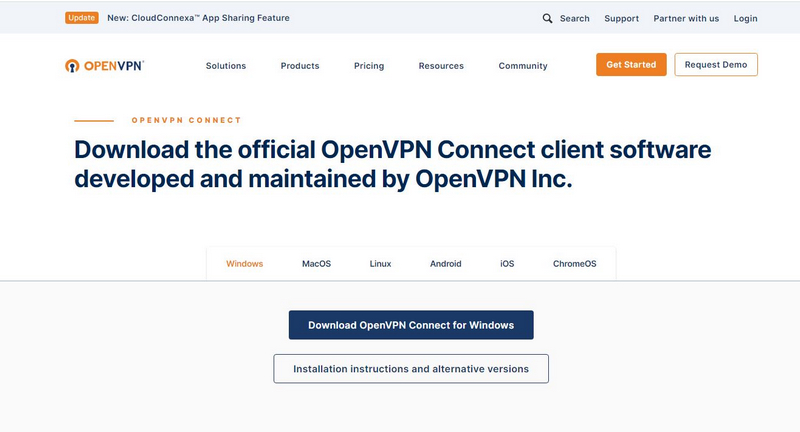
Task: Open the Products menu
Action: pyautogui.click(x=300, y=66)
